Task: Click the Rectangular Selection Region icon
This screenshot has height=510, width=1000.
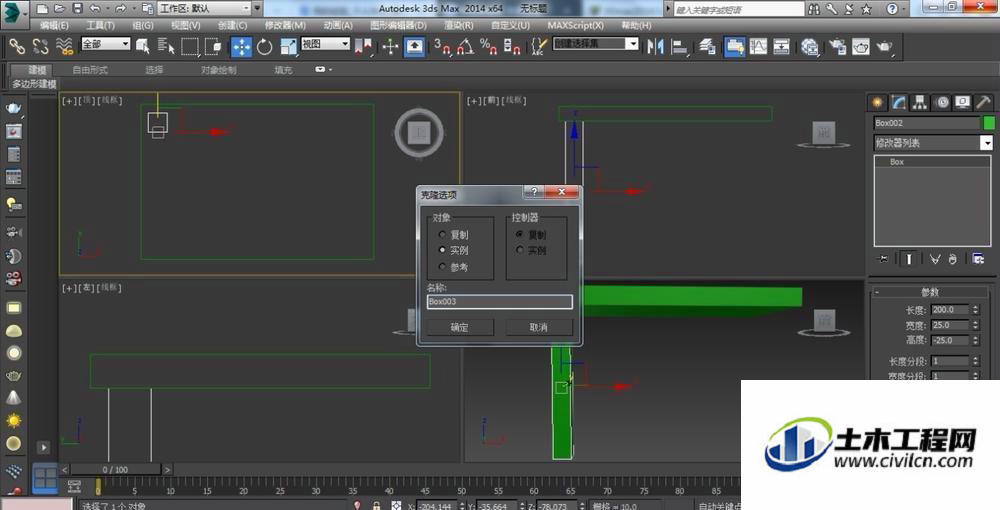Action: point(189,47)
